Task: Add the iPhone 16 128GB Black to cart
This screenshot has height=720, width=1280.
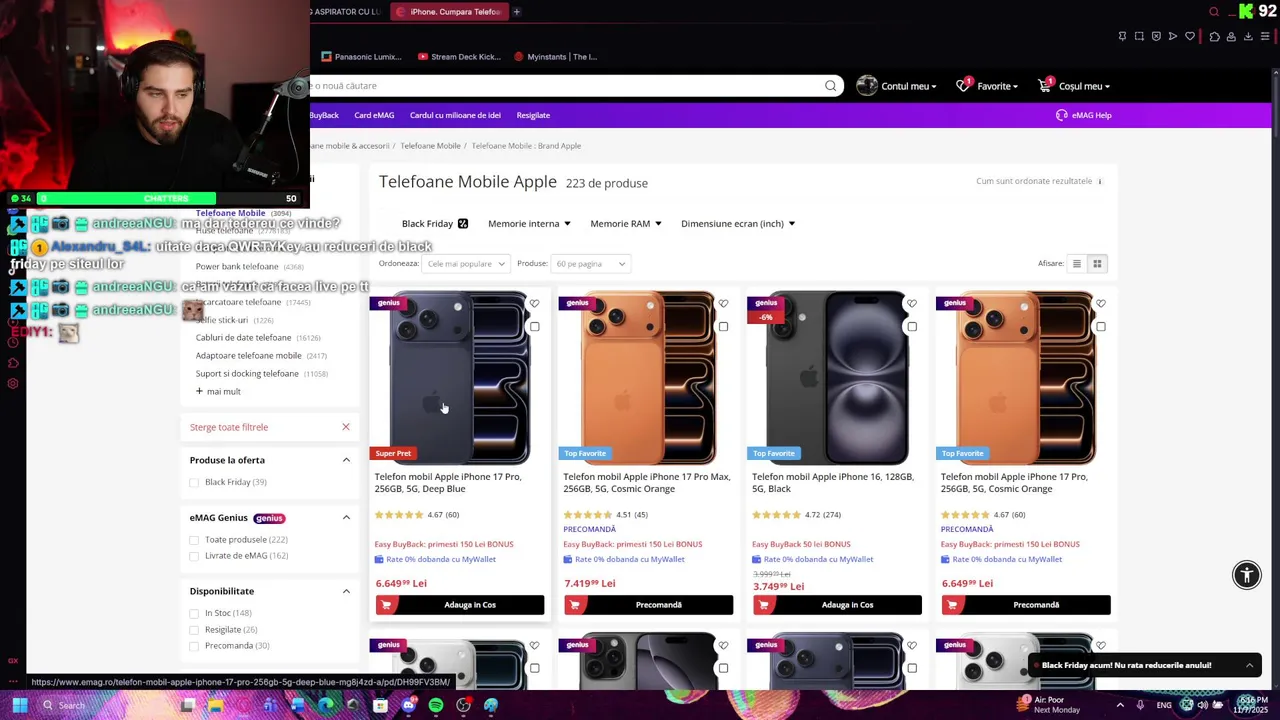Action: pos(837,605)
